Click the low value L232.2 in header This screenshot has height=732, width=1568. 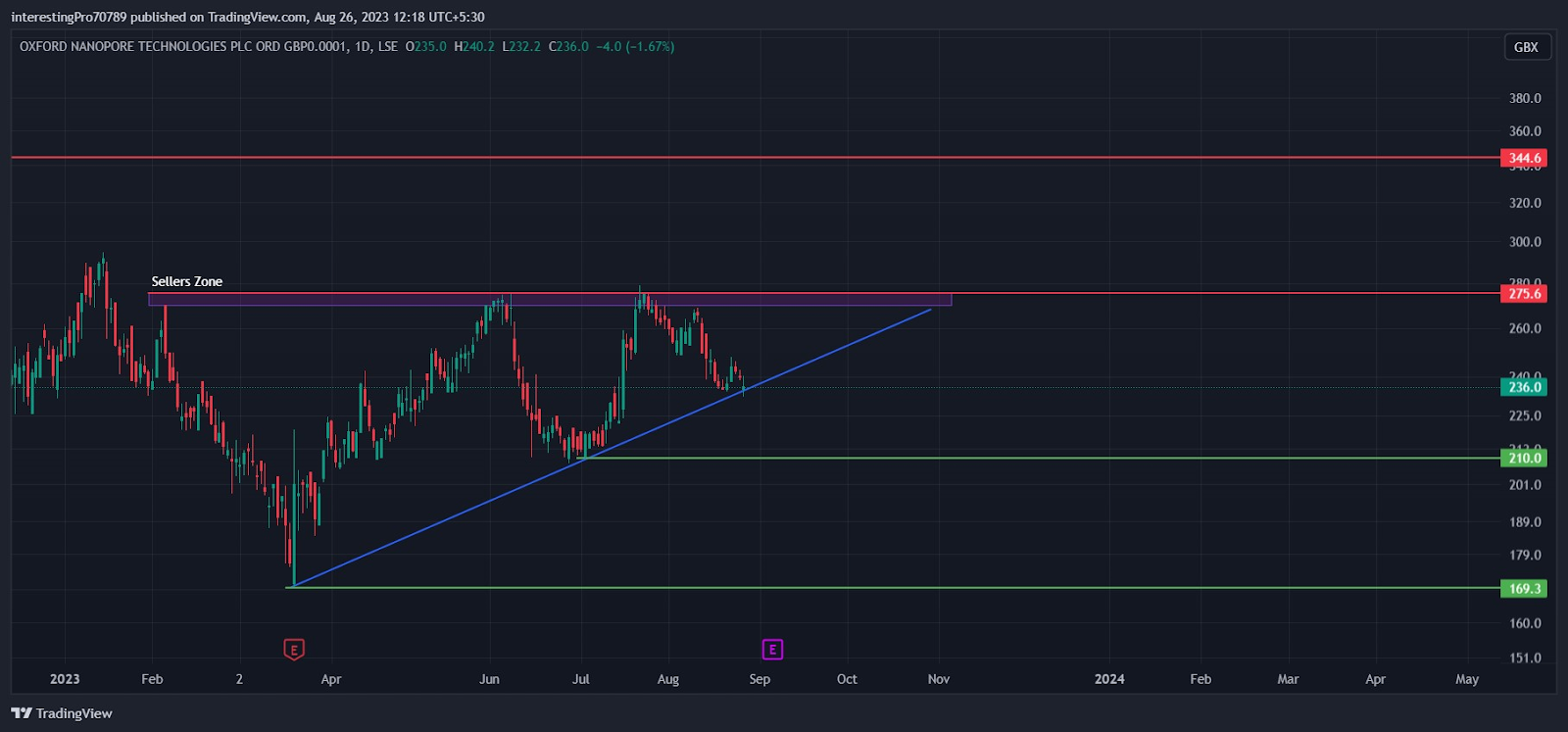click(521, 46)
